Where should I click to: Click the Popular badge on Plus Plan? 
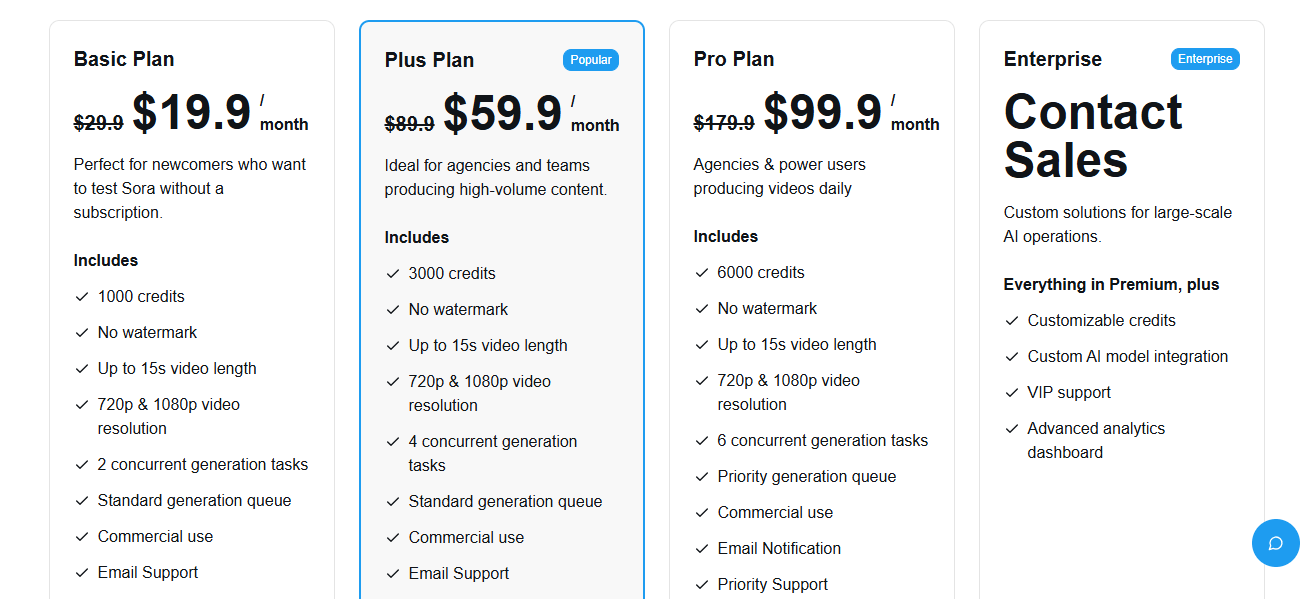coord(591,59)
